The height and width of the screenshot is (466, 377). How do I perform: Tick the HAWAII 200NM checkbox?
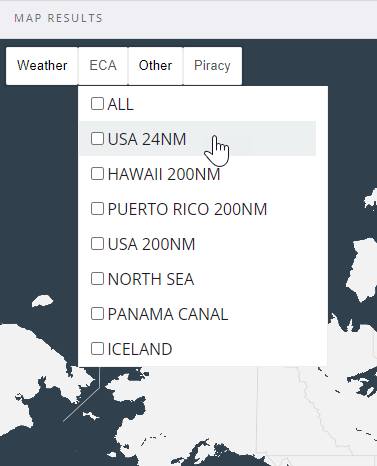click(x=97, y=174)
